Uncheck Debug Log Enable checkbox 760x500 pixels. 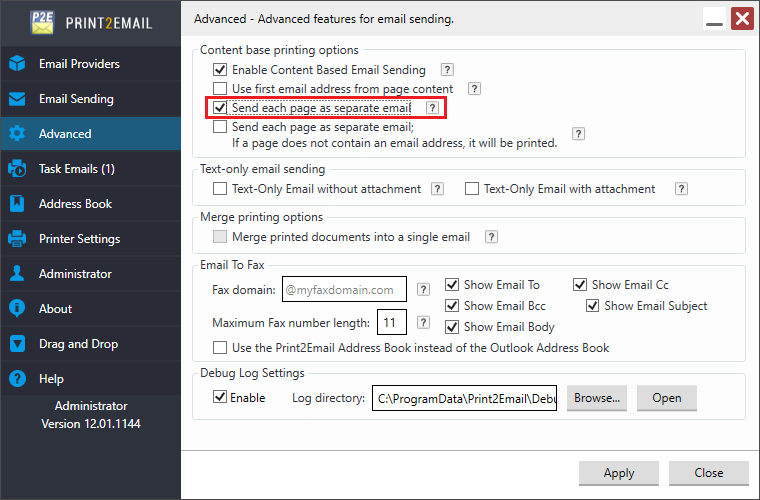coord(220,397)
